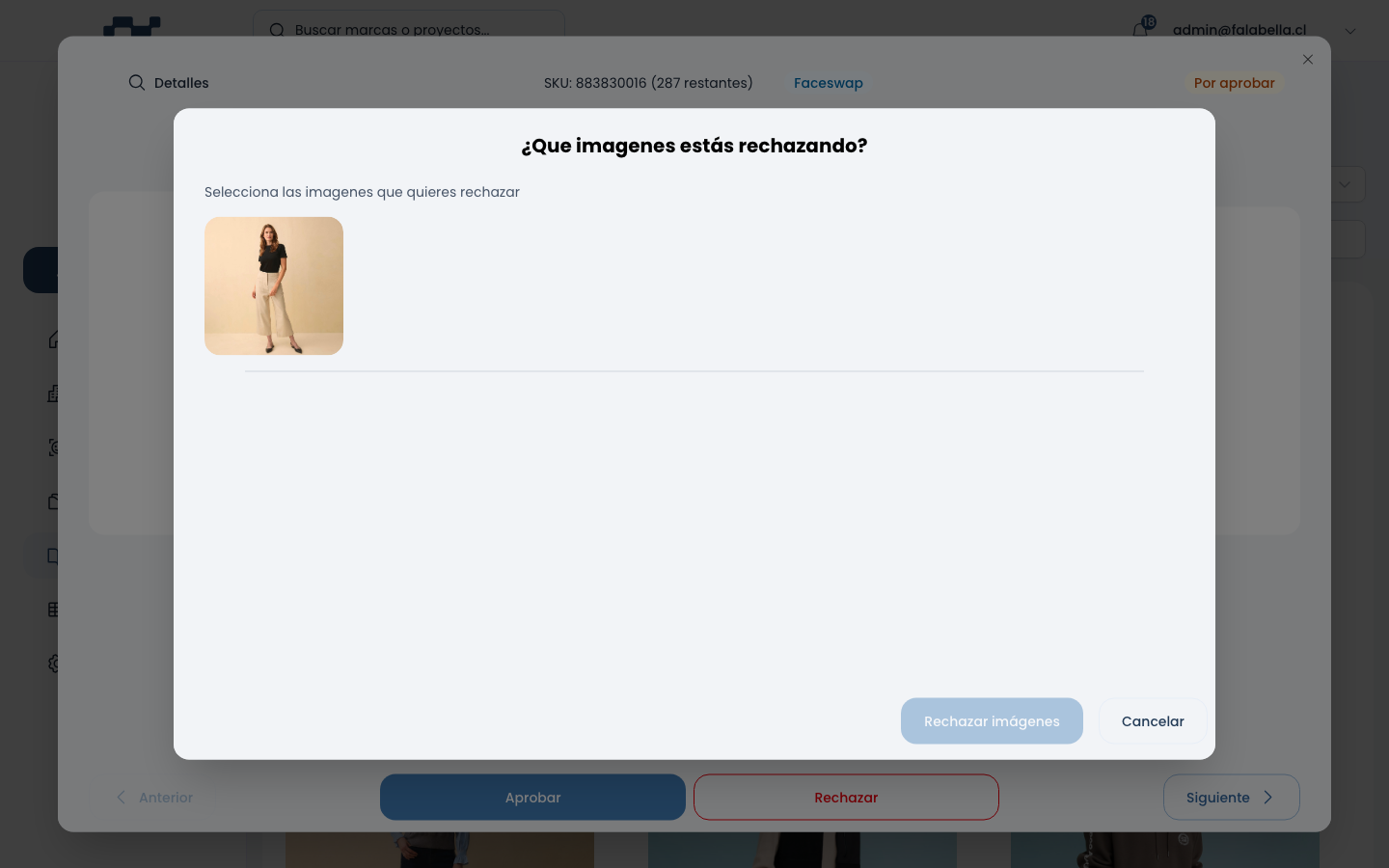Click the "¿Que imagenes estás rechazando?" heading
Image resolution: width=1389 pixels, height=868 pixels.
click(x=694, y=146)
